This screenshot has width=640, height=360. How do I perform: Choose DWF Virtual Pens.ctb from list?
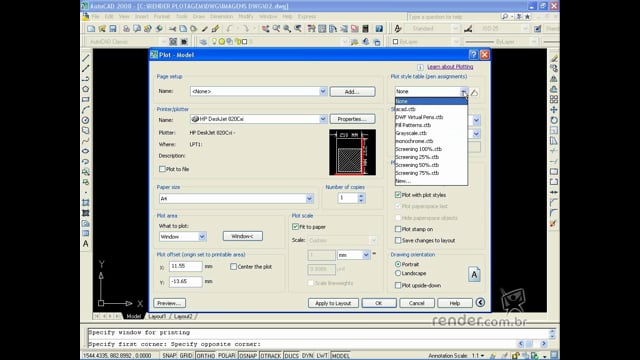tap(431, 117)
